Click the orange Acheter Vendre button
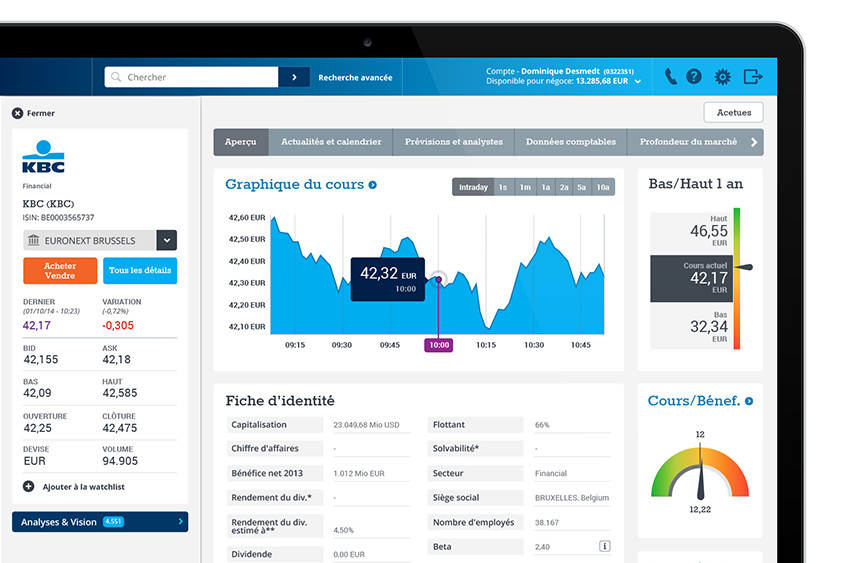Screen dimensions: 855x563 pos(60,271)
